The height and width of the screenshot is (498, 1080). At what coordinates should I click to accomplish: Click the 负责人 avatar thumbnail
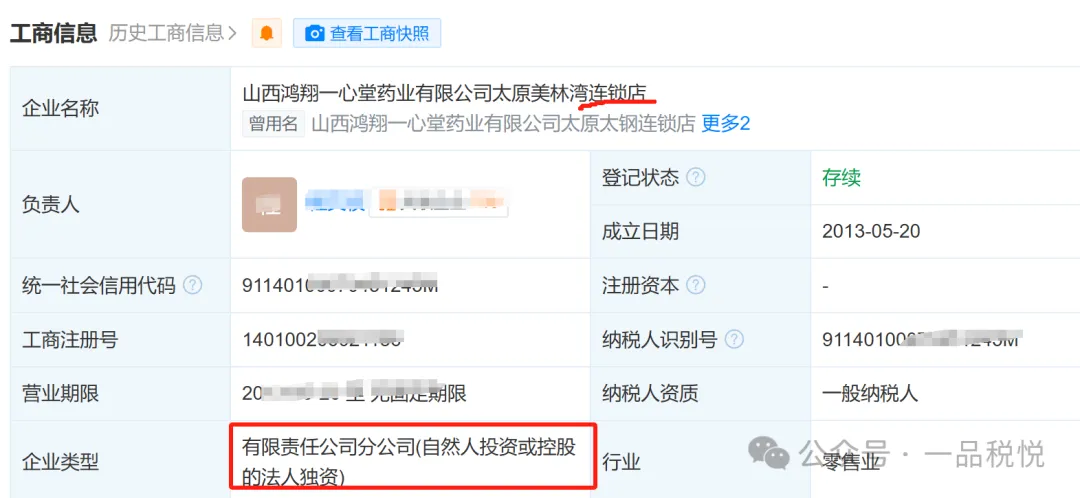(x=269, y=205)
